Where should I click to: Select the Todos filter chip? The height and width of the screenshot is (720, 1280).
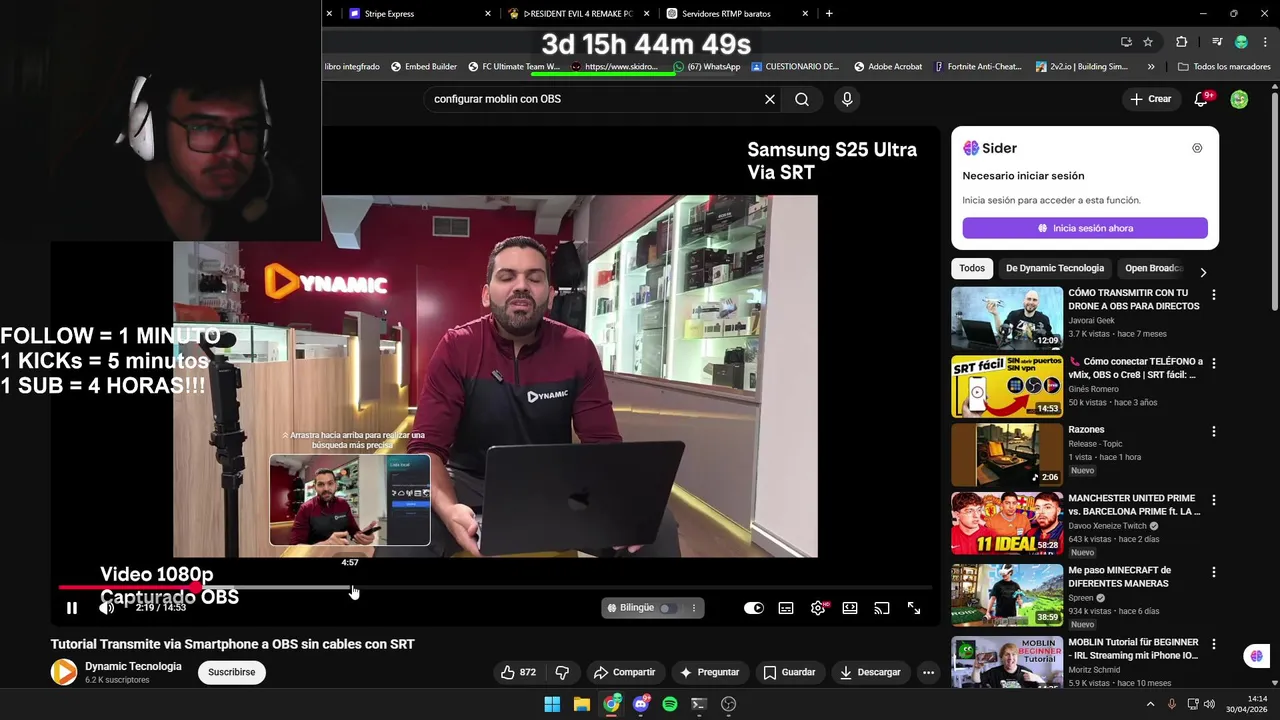[972, 268]
